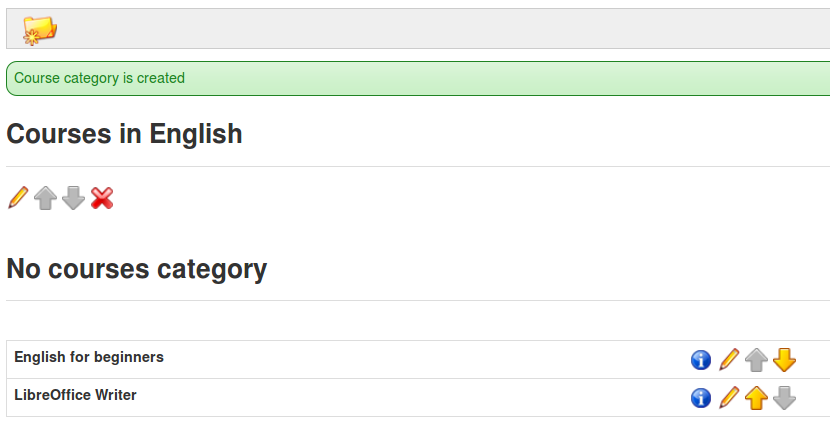Viewport: 830px width, 429px height.
Task: Move English for beginners down with yellow arrow
Action: click(x=784, y=360)
